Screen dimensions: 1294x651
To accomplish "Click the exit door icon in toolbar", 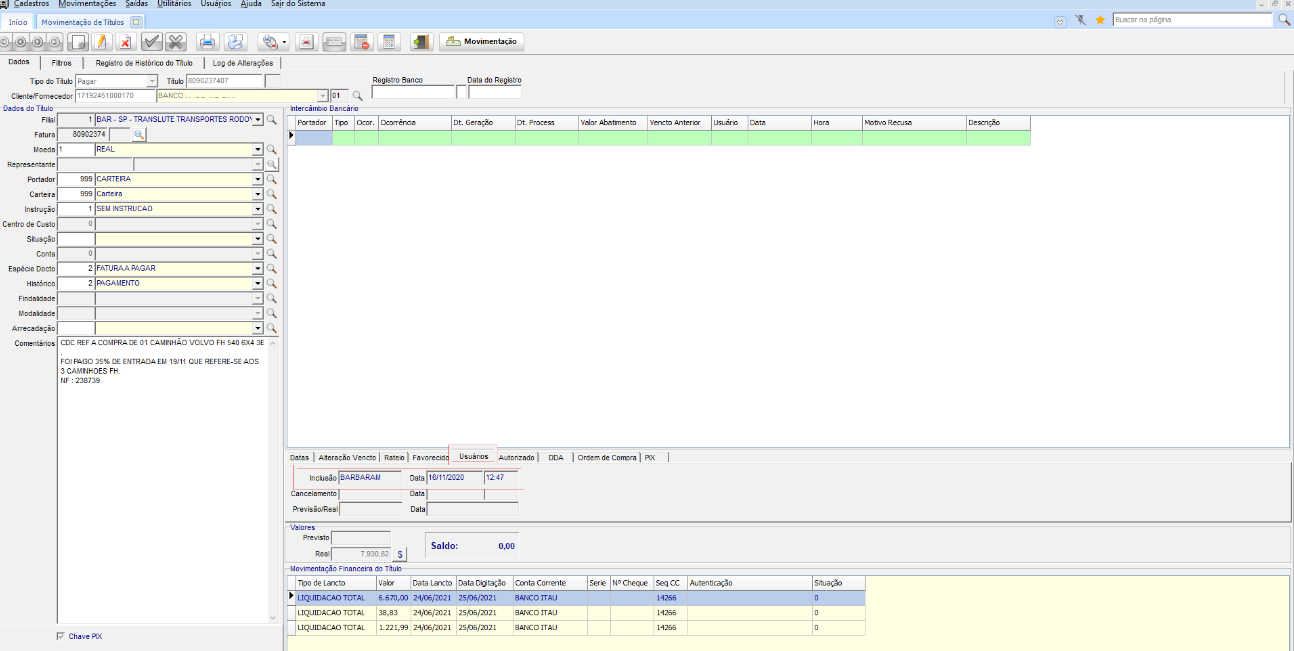I will (x=420, y=42).
